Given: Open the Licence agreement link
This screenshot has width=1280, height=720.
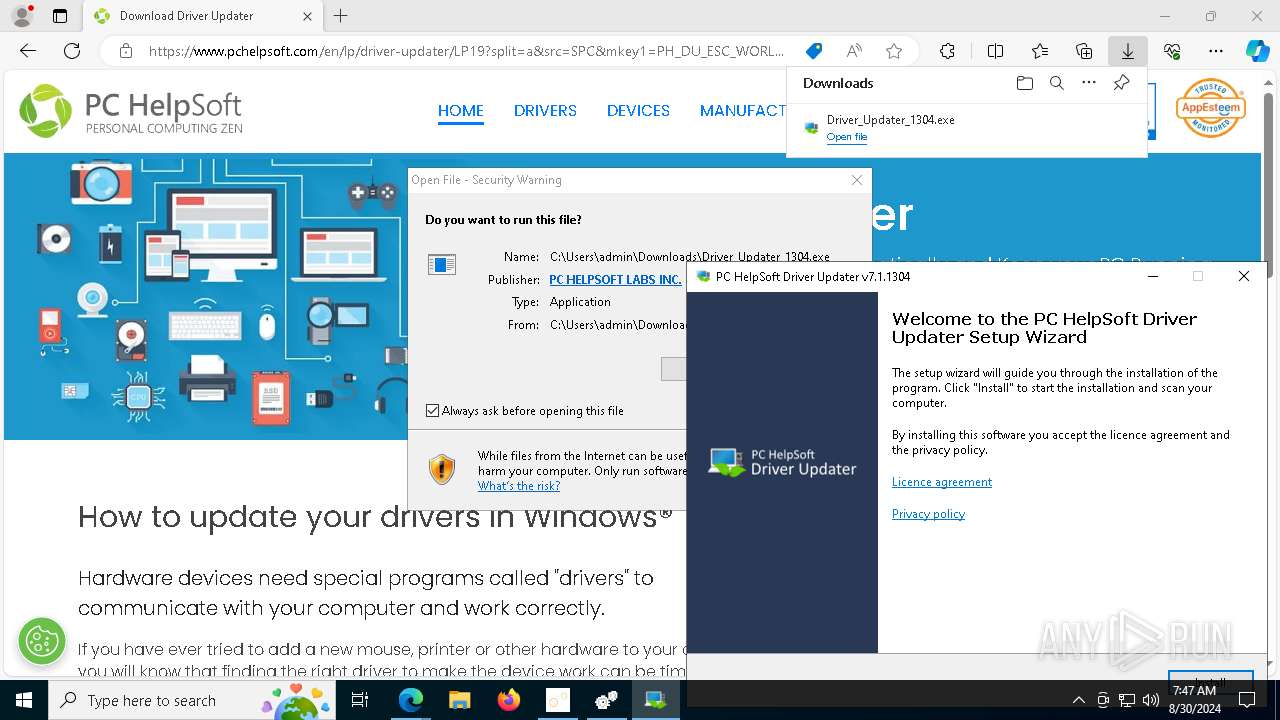Looking at the screenshot, I should (x=942, y=482).
